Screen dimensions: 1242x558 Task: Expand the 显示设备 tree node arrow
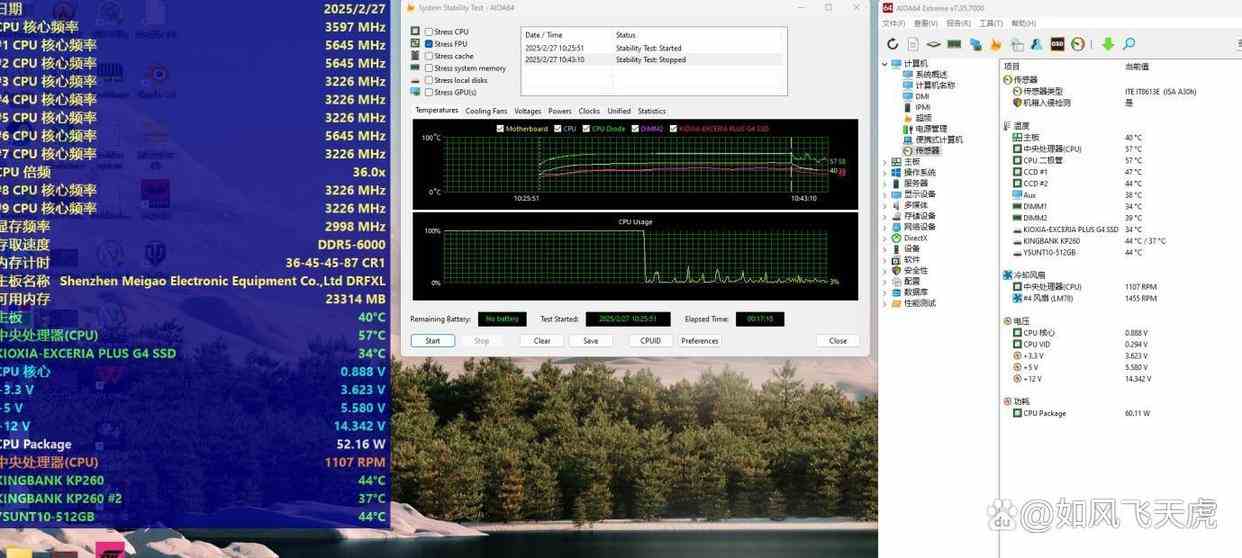(x=886, y=194)
